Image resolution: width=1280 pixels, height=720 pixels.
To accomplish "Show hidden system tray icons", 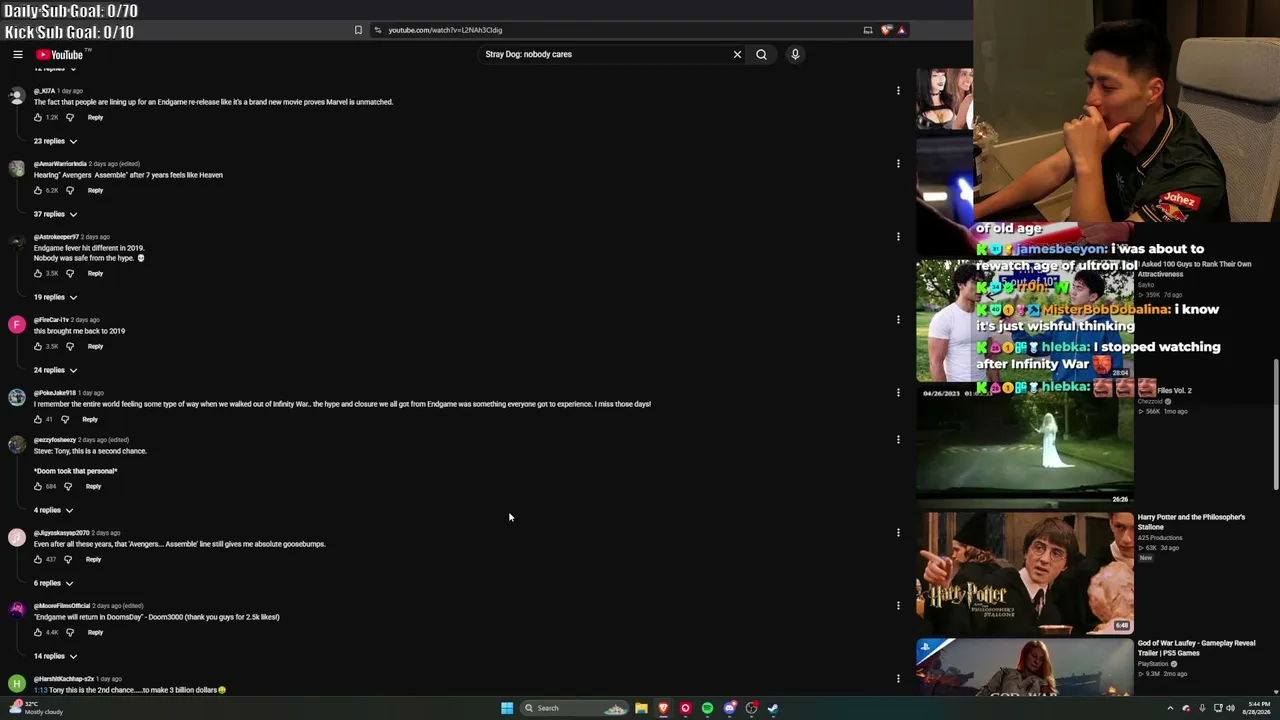I will tap(1170, 708).
